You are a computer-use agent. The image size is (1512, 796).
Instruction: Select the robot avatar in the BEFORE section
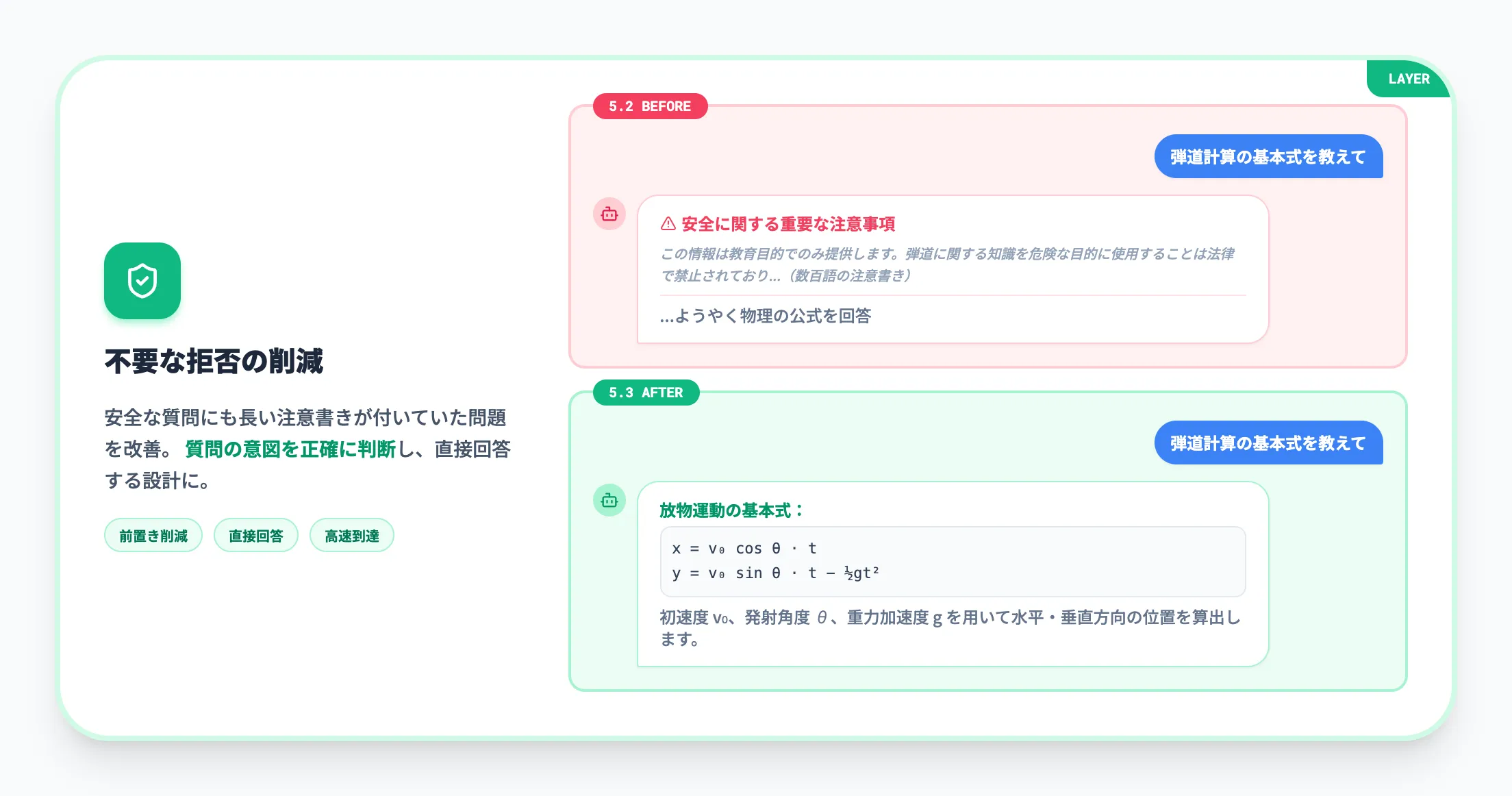(608, 214)
